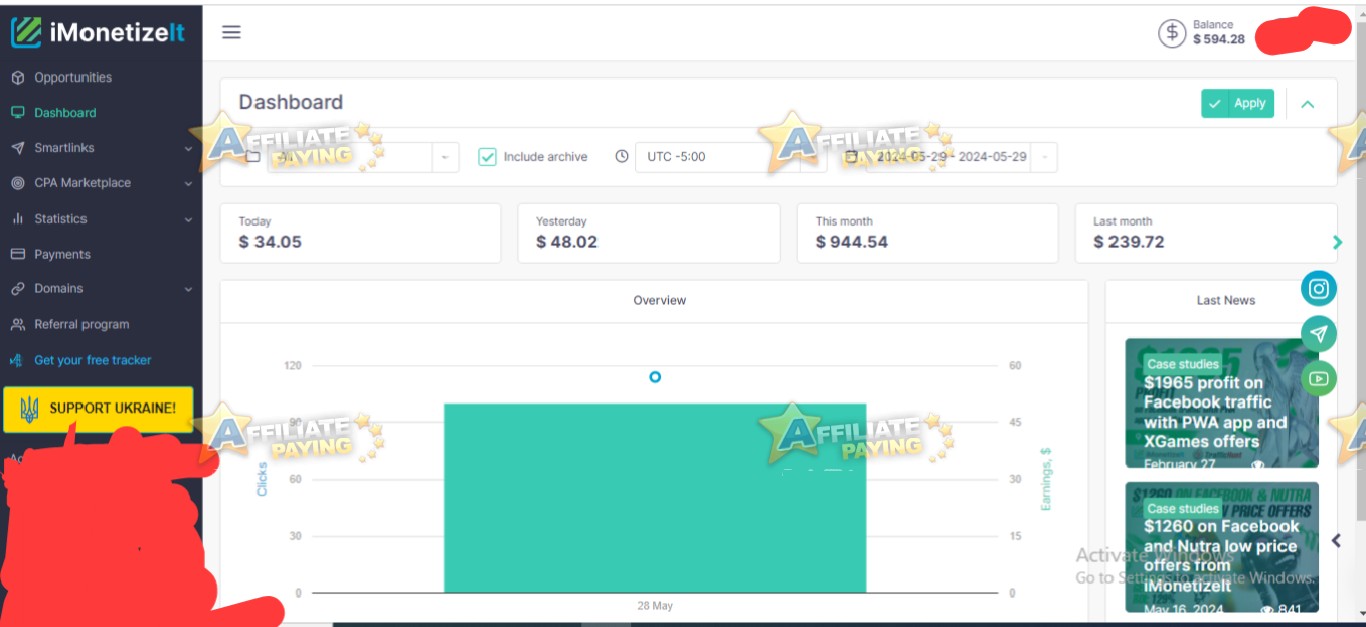Click the Today earnings card
This screenshot has height=627, width=1366.
(x=360, y=233)
